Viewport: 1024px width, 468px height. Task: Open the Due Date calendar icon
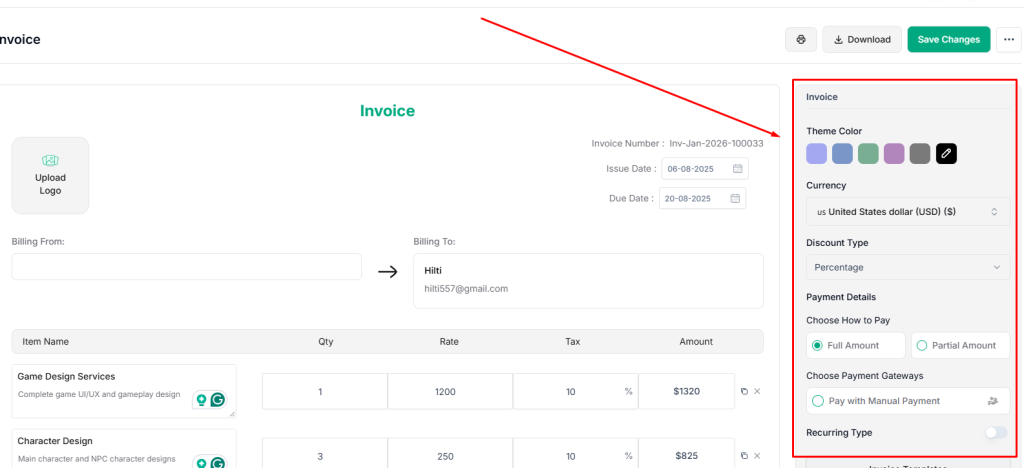(x=735, y=198)
